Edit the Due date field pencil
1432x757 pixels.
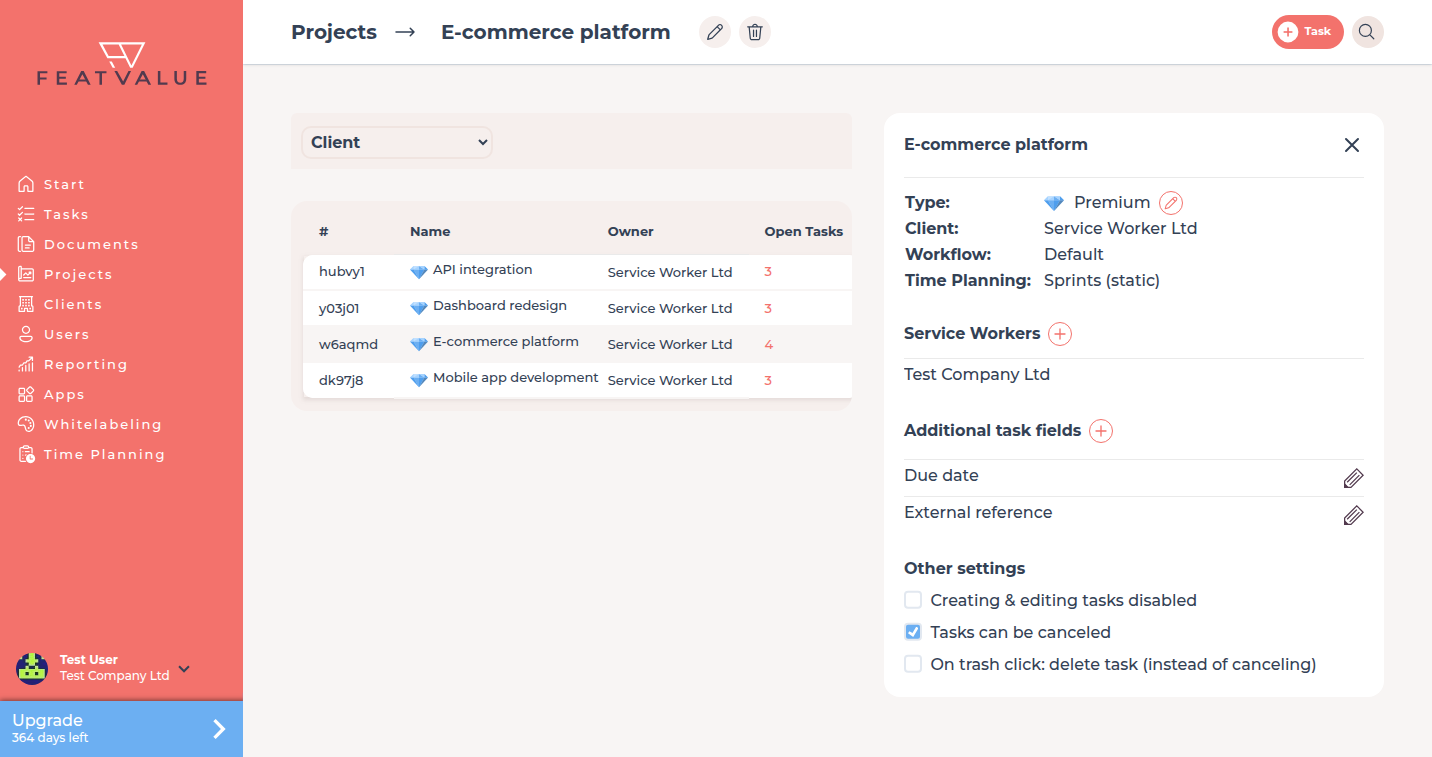pos(1353,478)
